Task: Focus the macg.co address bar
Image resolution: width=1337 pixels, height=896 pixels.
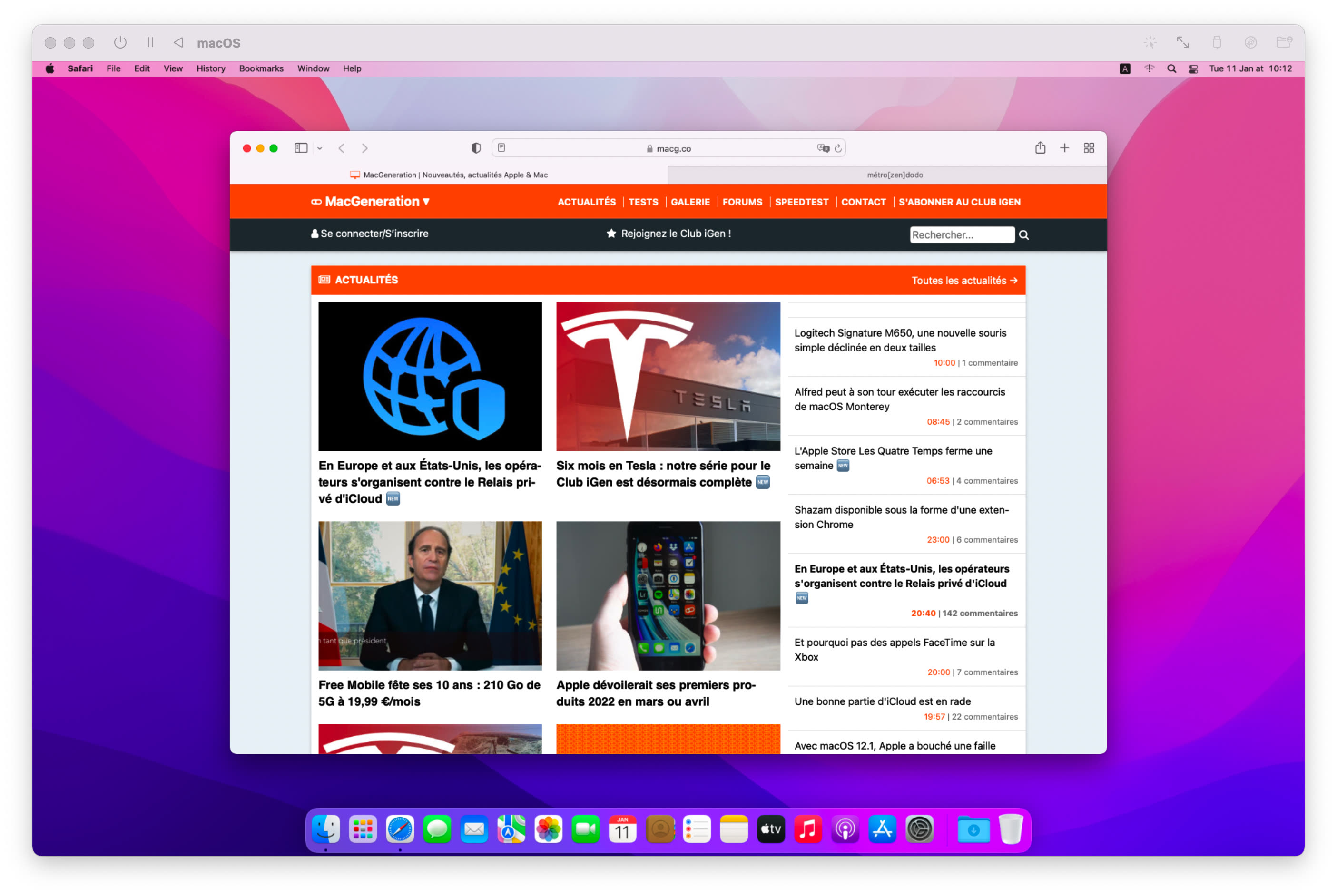Action: tap(668, 148)
